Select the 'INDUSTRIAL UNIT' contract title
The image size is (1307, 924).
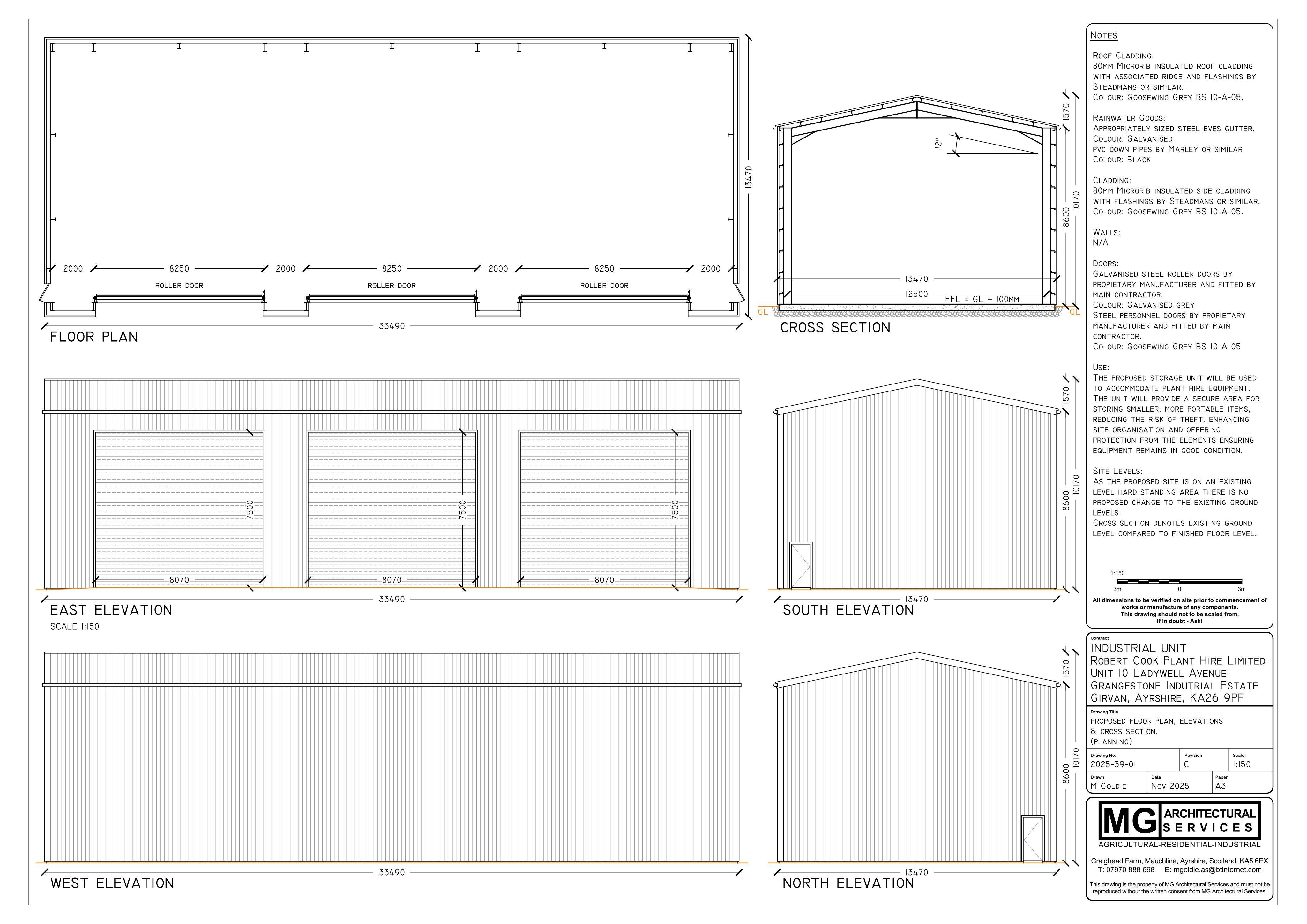click(1139, 648)
